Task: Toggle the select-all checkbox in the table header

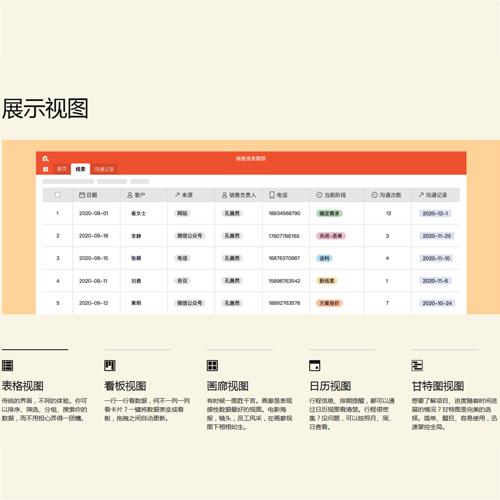Action: [58, 195]
